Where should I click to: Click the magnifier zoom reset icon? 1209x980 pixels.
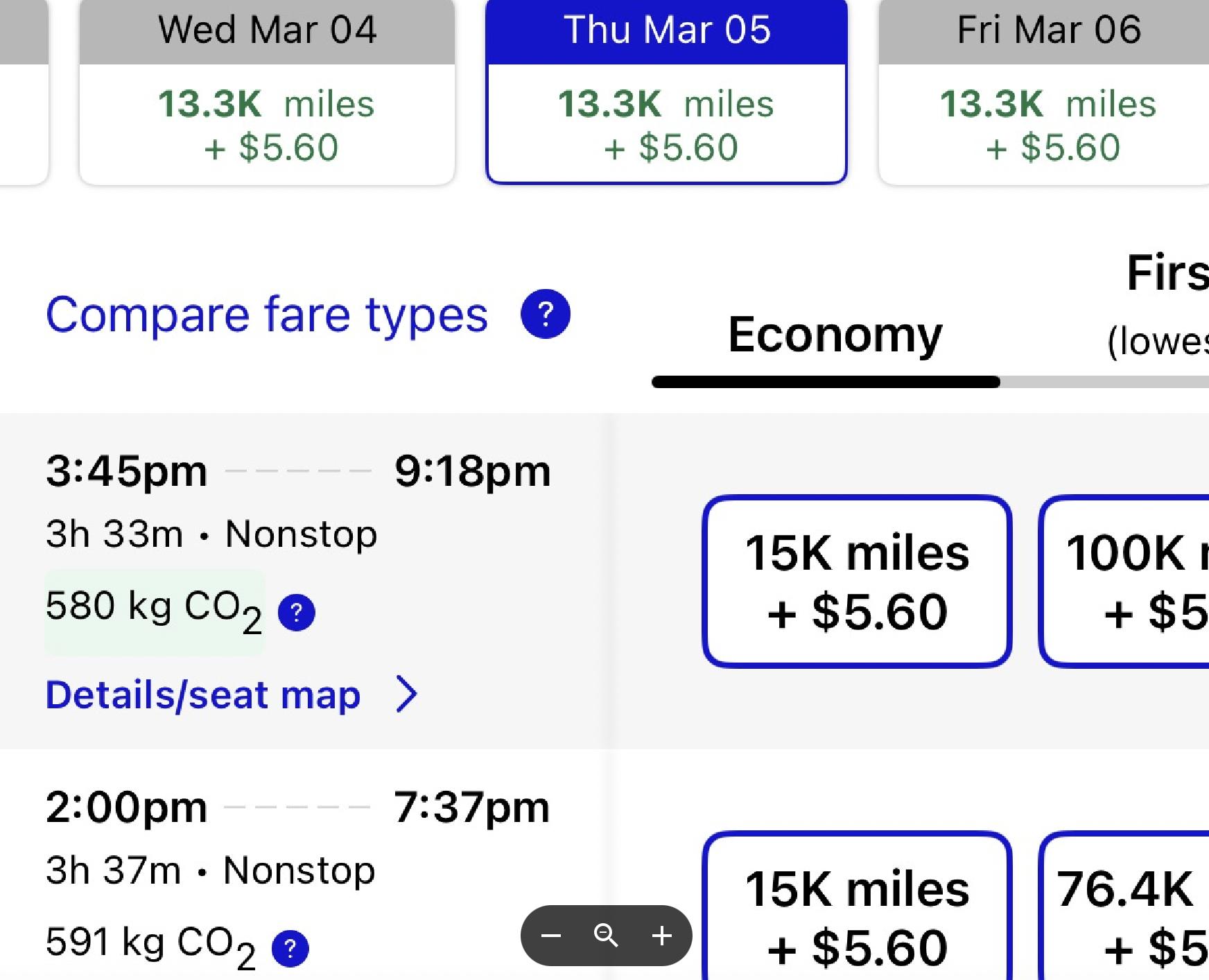[606, 936]
